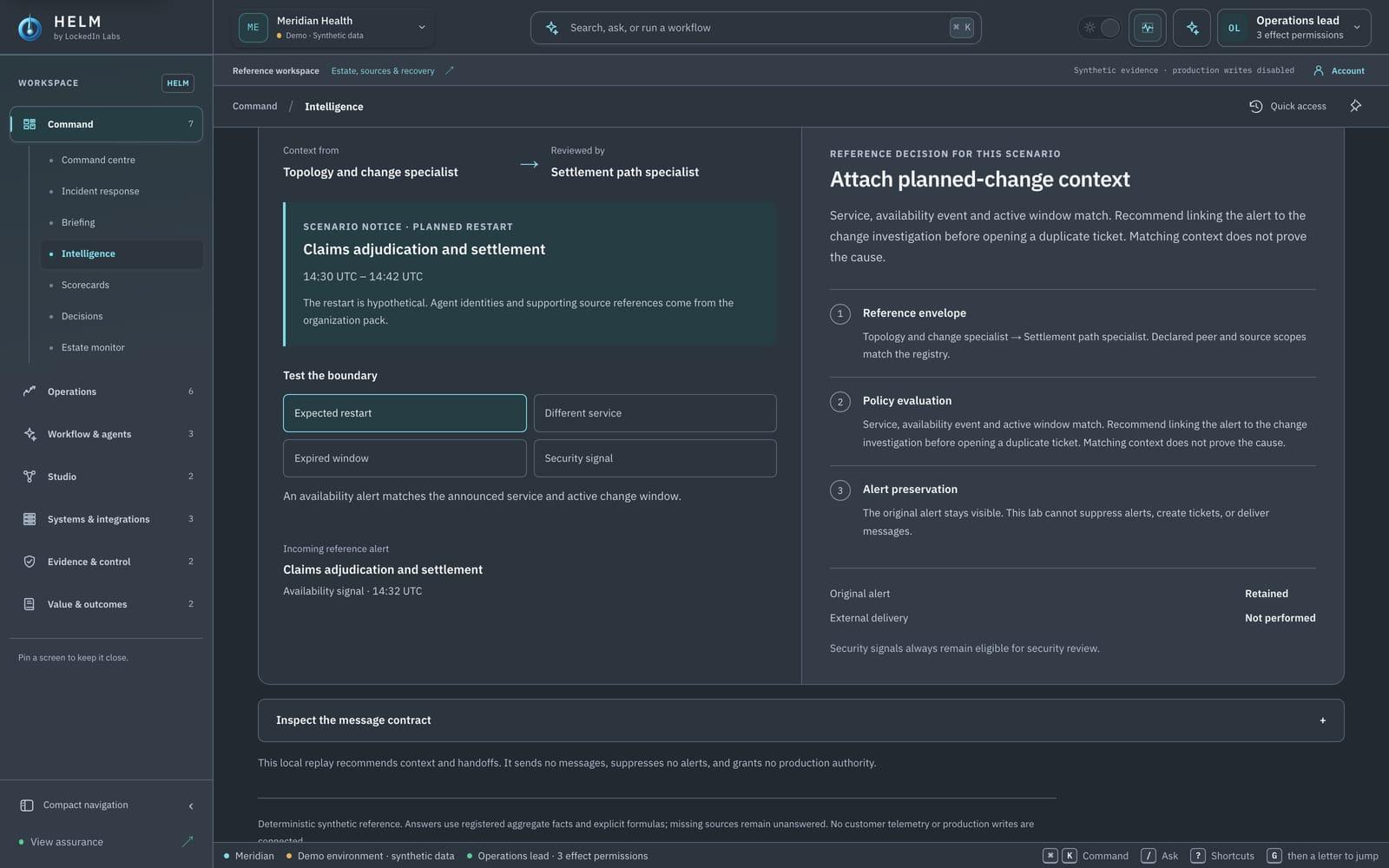
Task: Click the Command breadcrumb
Action: (254, 106)
